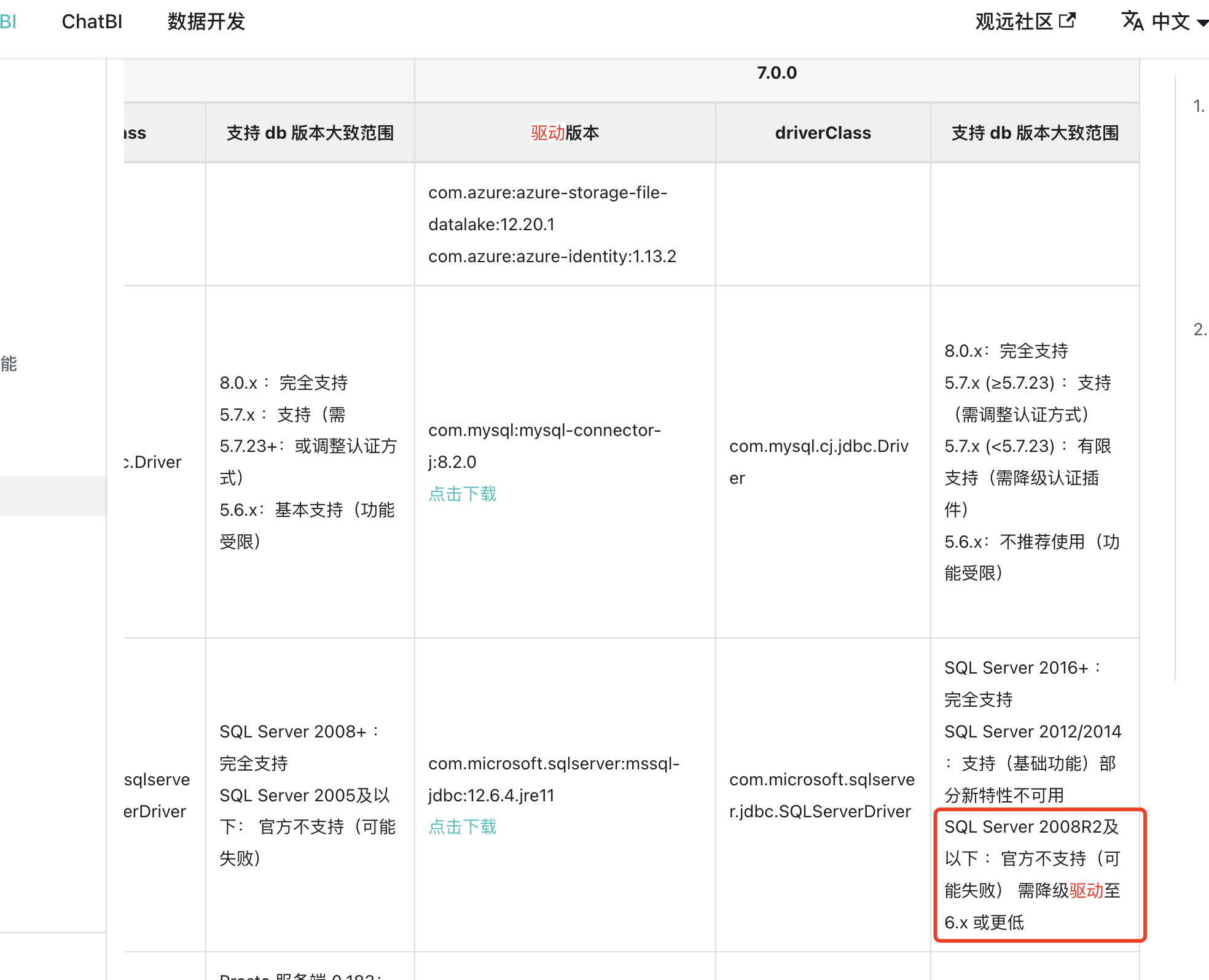
Task: Click the 7.0.0 version header cell
Action: coord(777,73)
